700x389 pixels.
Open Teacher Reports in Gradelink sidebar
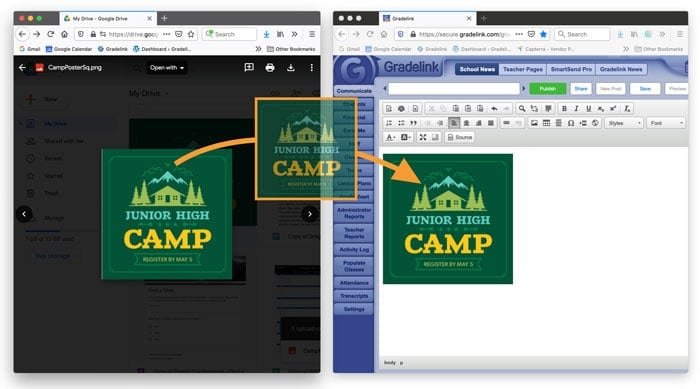(354, 233)
